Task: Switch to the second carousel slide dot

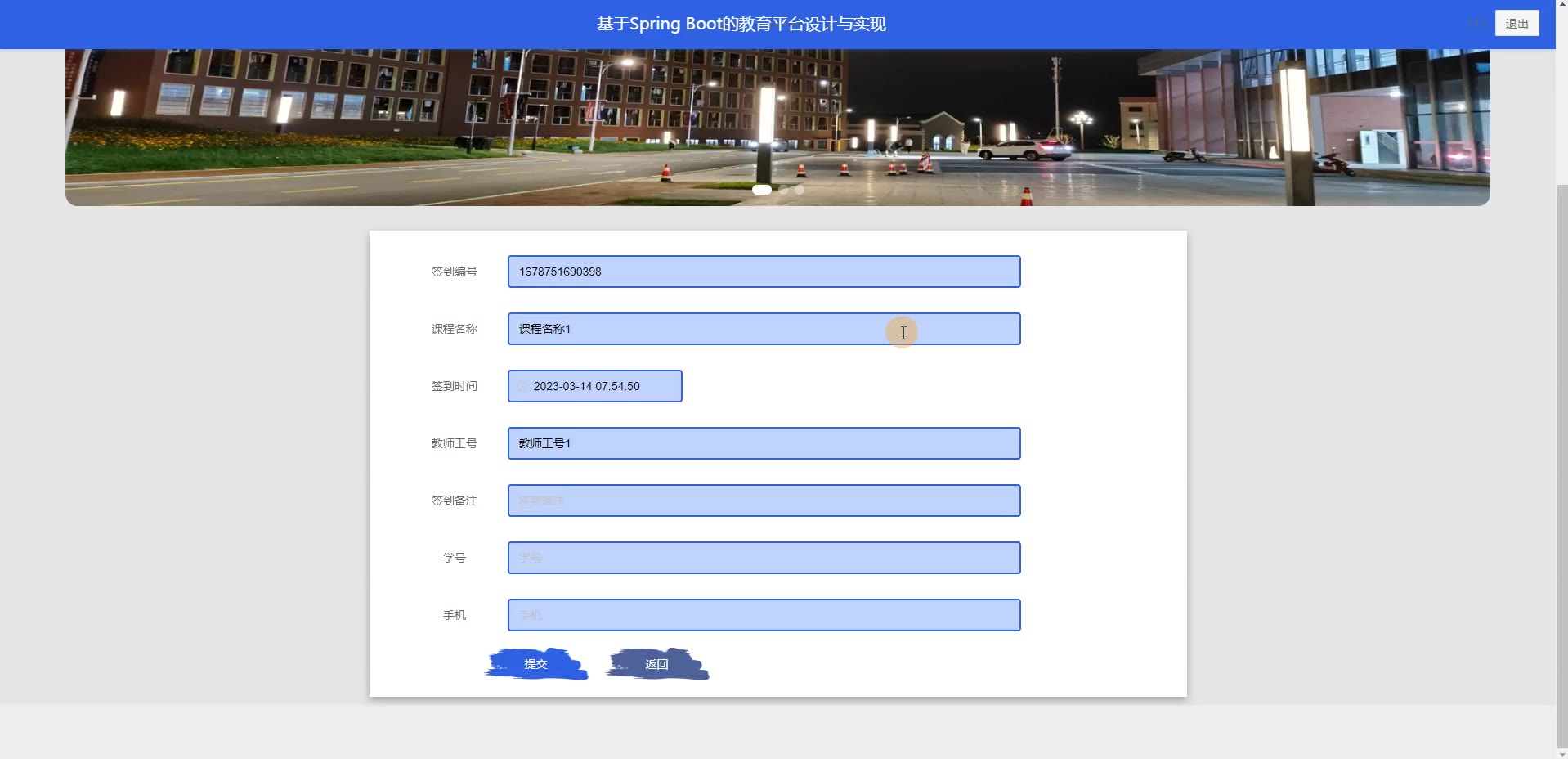Action: coord(784,190)
